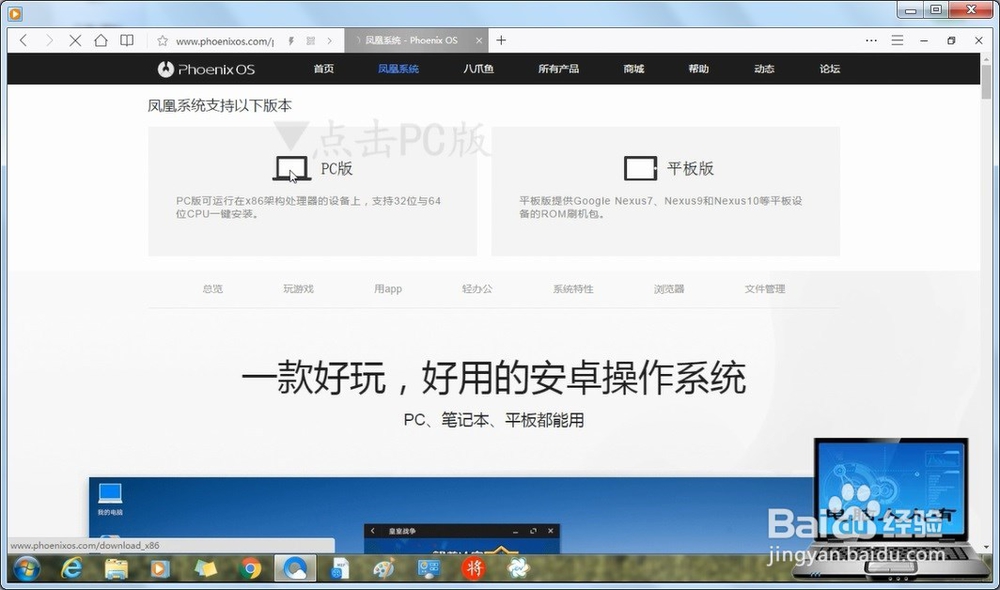Stop page loading with the X button
This screenshot has height=590, width=1000.
pyautogui.click(x=75, y=40)
